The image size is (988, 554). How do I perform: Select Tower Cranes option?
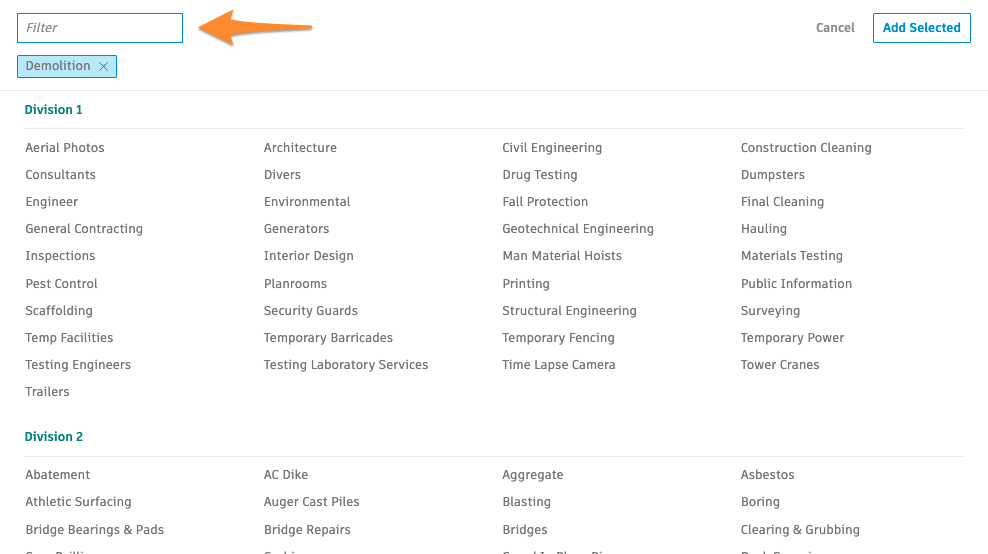point(780,365)
